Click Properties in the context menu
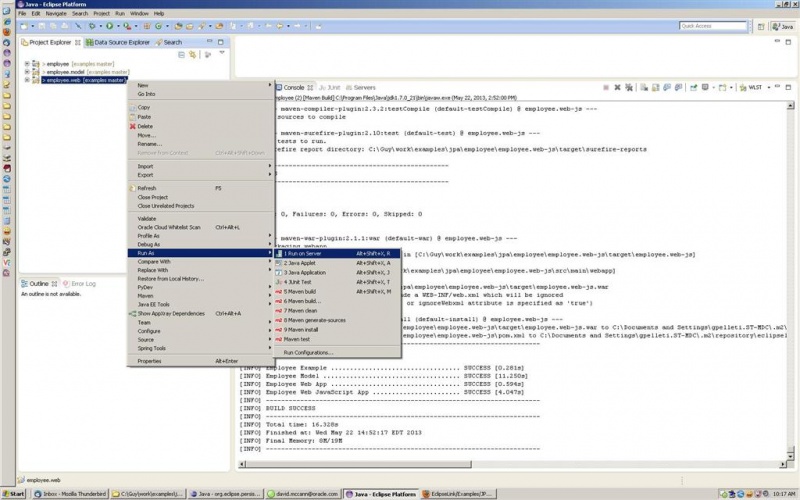This screenshot has width=800, height=500. click(201, 361)
